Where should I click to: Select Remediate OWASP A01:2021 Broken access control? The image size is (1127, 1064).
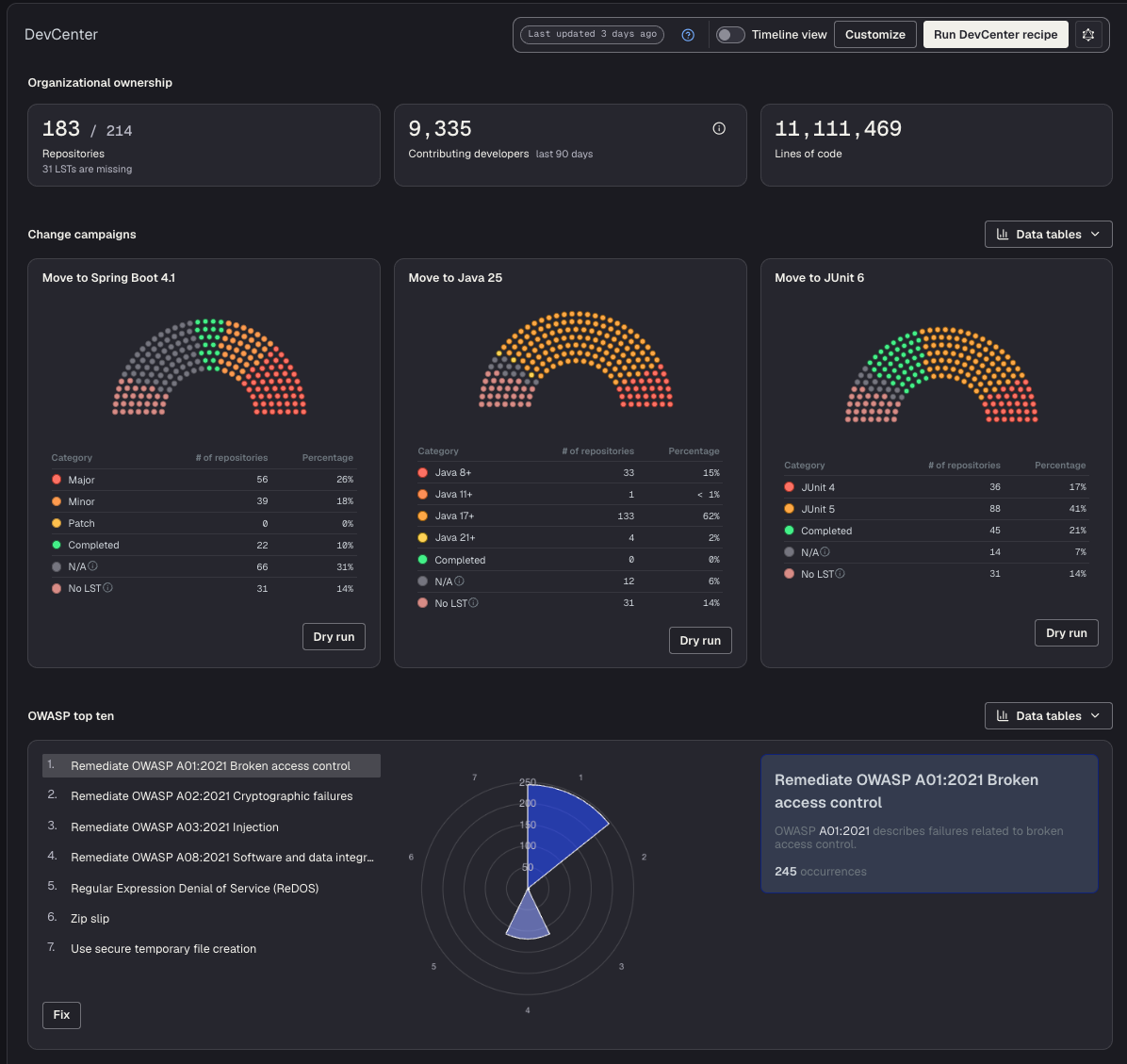pos(211,765)
